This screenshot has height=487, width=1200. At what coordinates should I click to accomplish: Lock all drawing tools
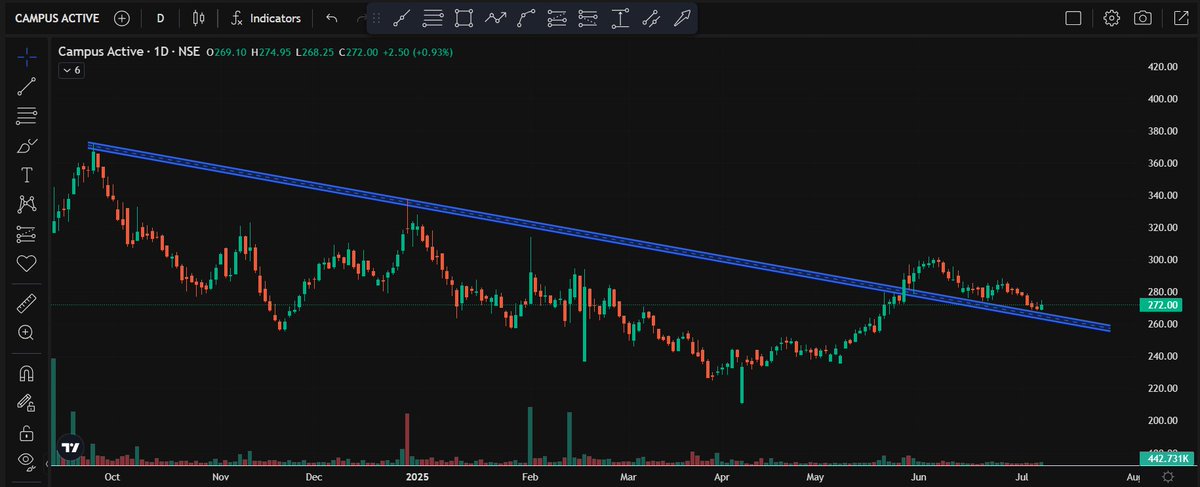(x=27, y=433)
